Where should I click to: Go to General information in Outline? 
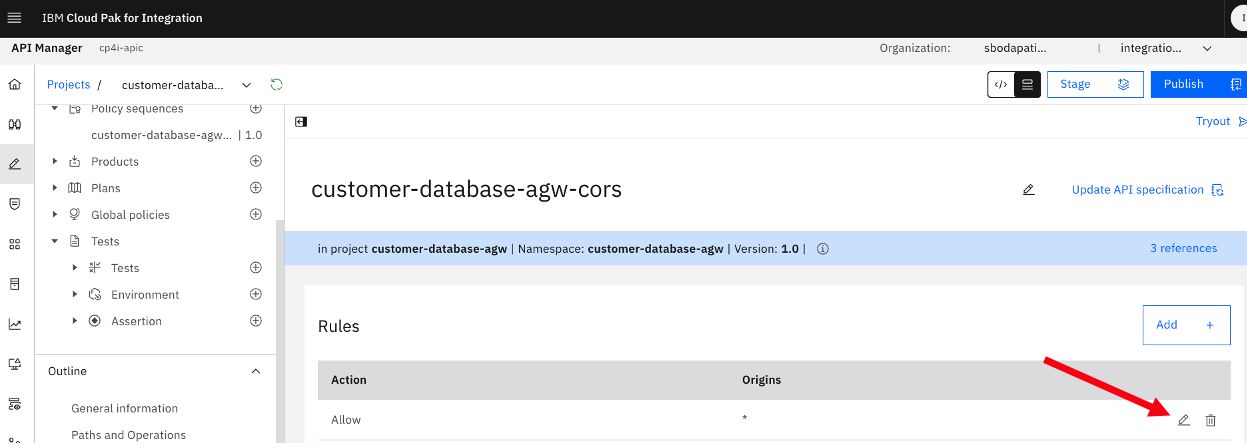(125, 408)
